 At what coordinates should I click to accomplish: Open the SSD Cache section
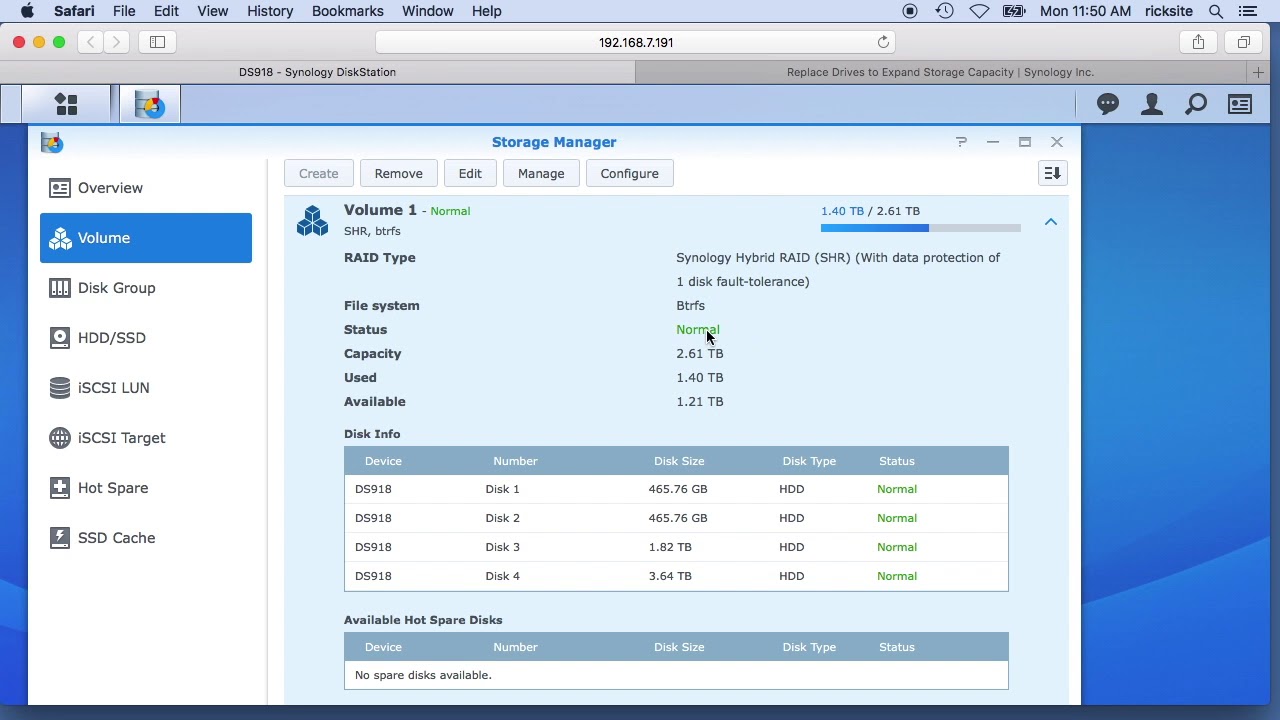146,538
